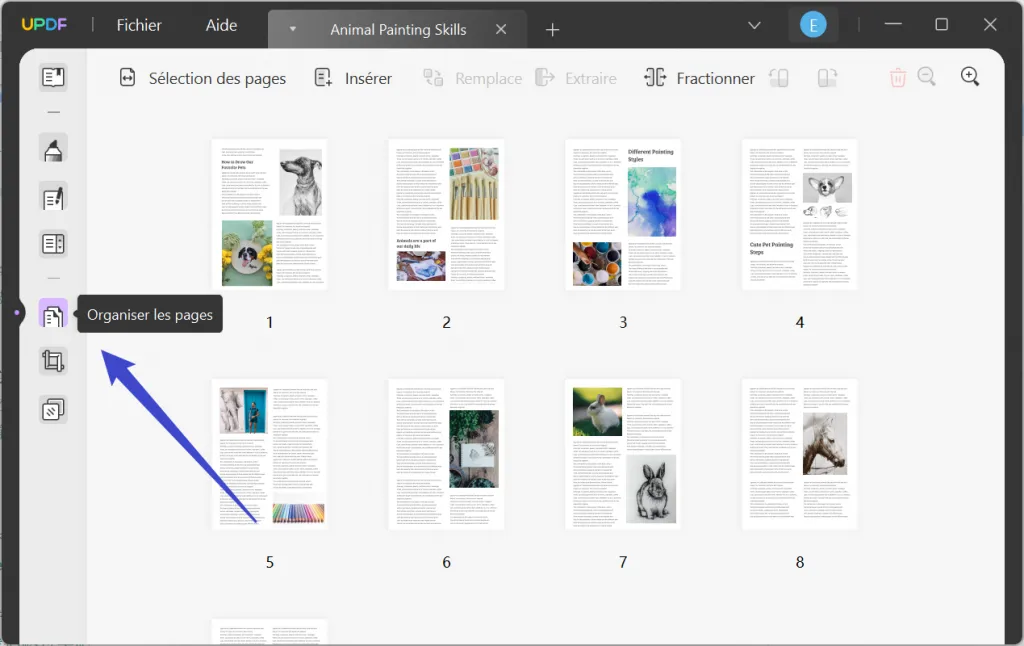Click the rotate left page icon
1024x646 pixels.
tap(779, 77)
